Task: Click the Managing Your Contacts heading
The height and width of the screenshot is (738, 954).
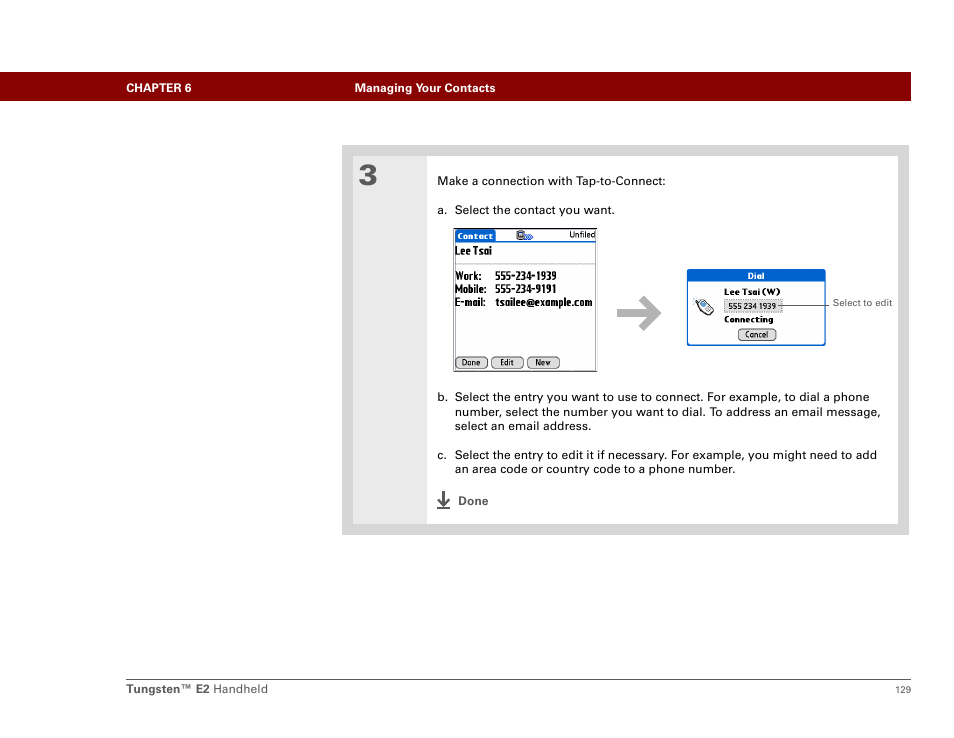Action: tap(425, 88)
